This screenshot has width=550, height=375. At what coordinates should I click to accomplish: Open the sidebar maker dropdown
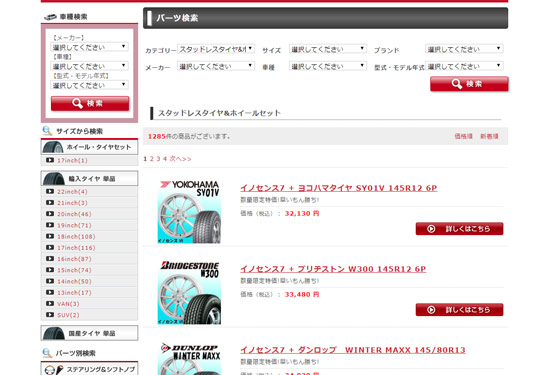click(x=89, y=47)
